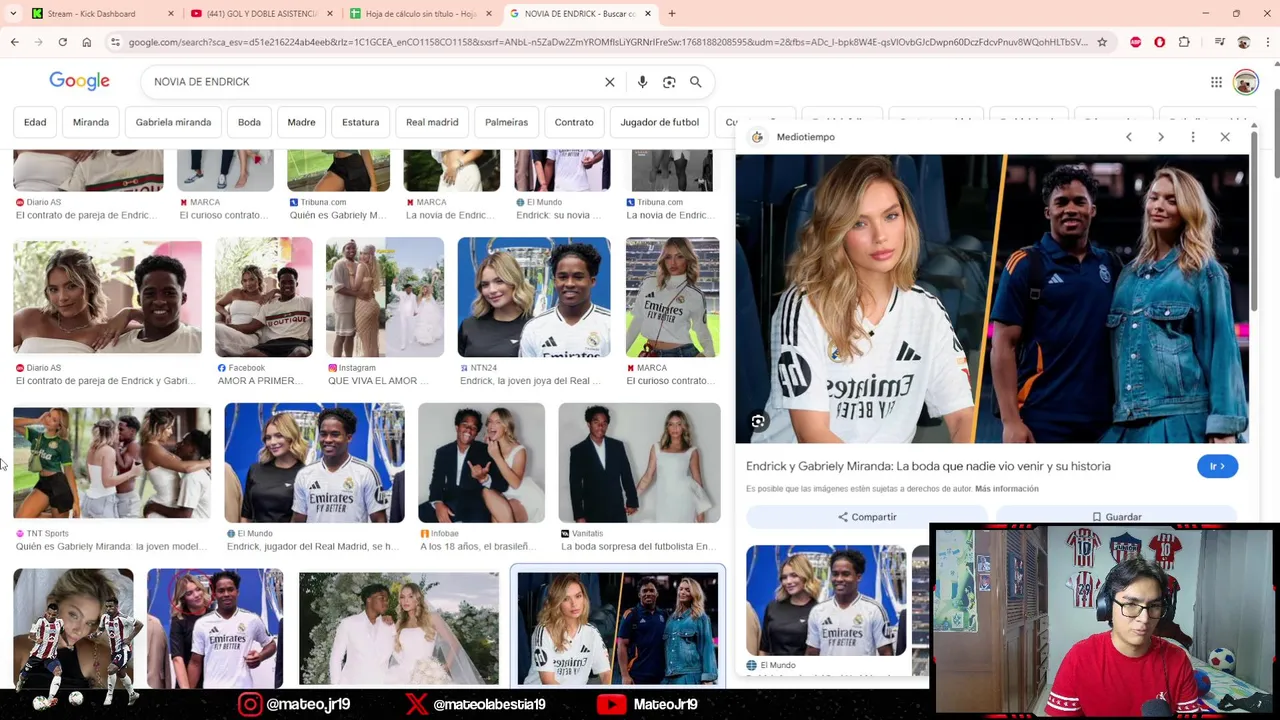Filter results by the Real madrid chip
The image size is (1280, 720).
[x=432, y=122]
